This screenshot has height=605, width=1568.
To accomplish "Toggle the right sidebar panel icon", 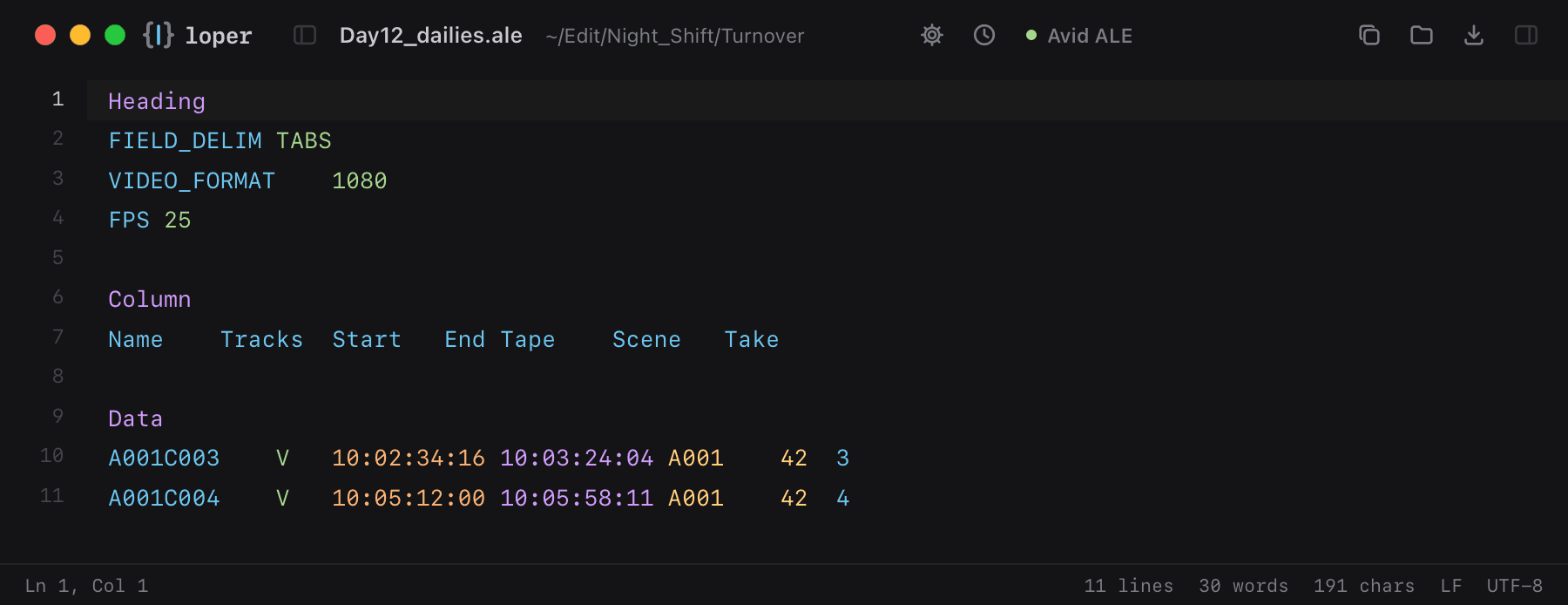I will pyautogui.click(x=1526, y=35).
